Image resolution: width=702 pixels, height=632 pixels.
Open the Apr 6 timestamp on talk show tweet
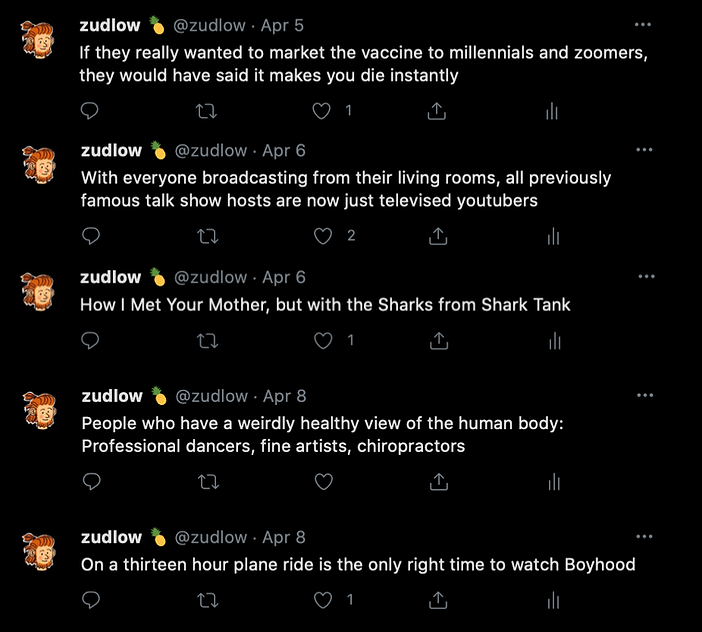click(284, 151)
